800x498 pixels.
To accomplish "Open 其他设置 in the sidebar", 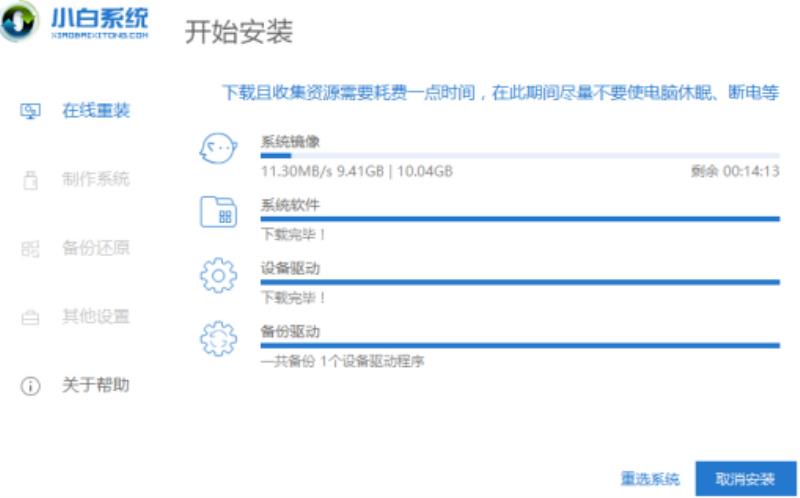I will click(96, 316).
